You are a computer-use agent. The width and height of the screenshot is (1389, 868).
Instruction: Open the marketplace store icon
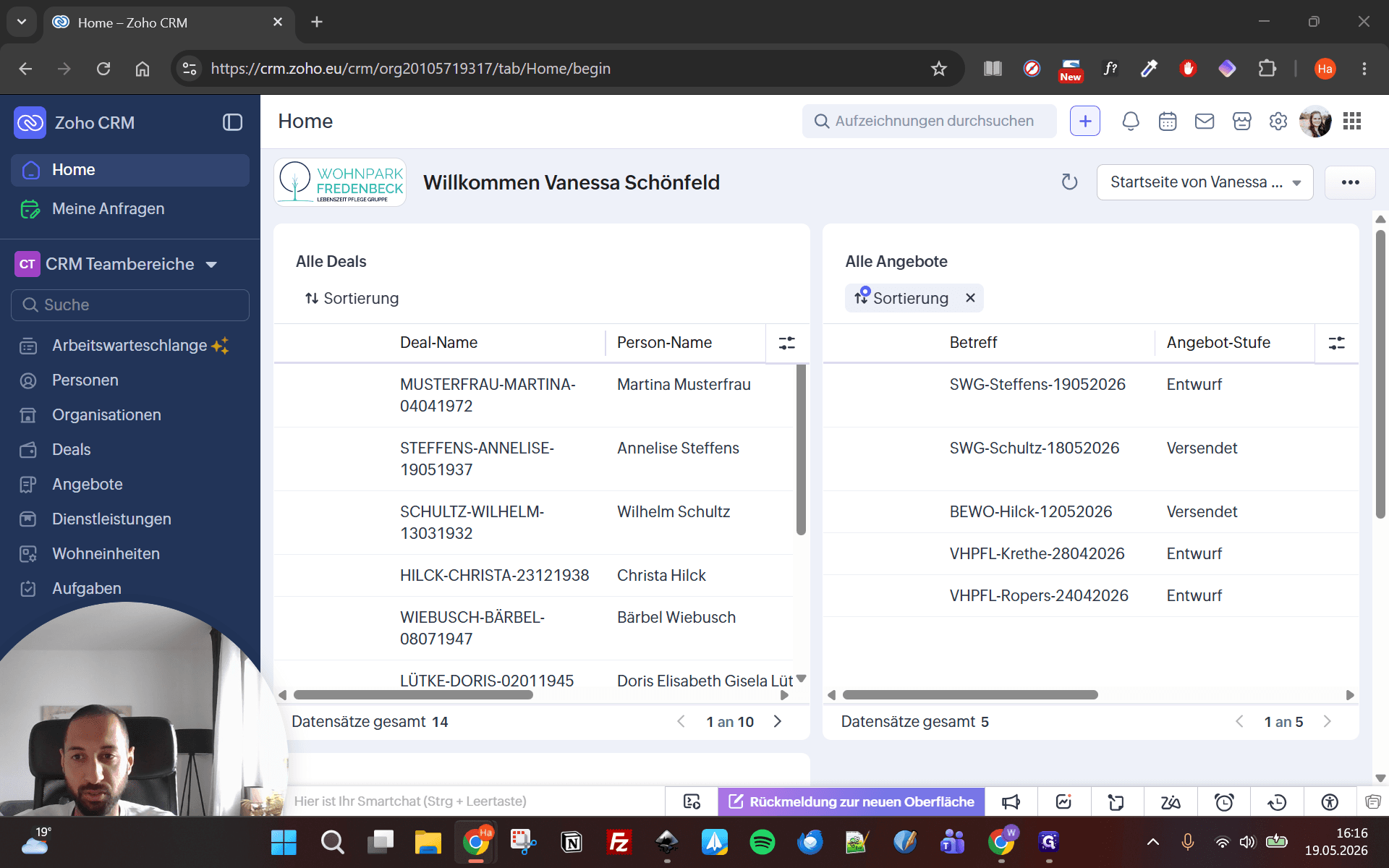click(1242, 122)
